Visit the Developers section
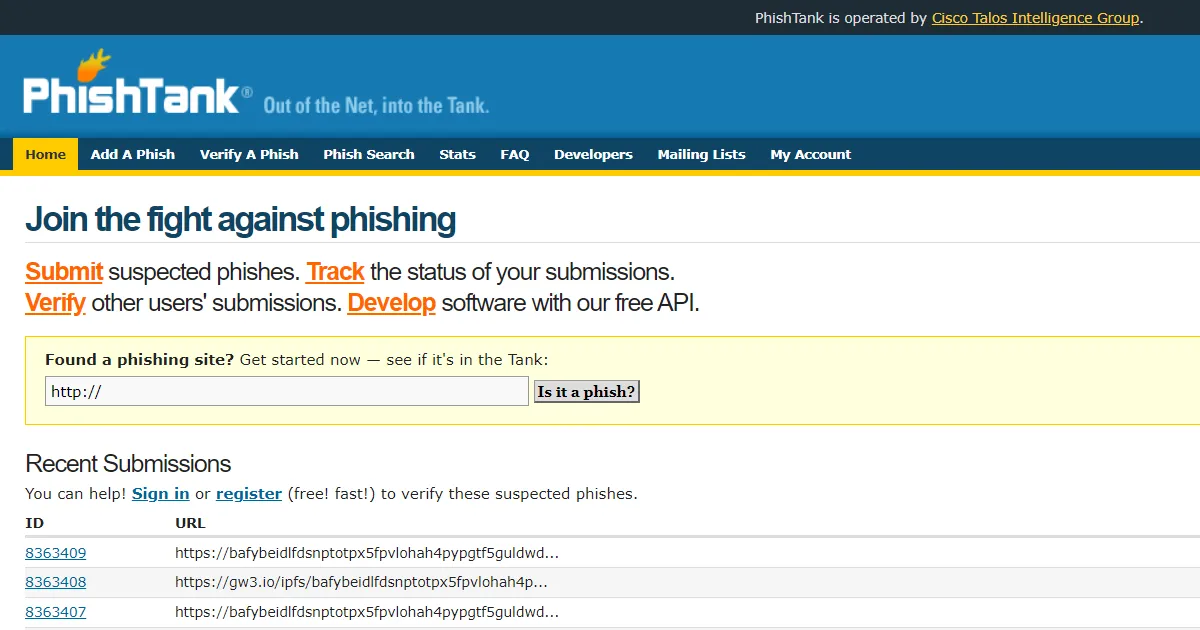This screenshot has height=630, width=1200. (593, 154)
